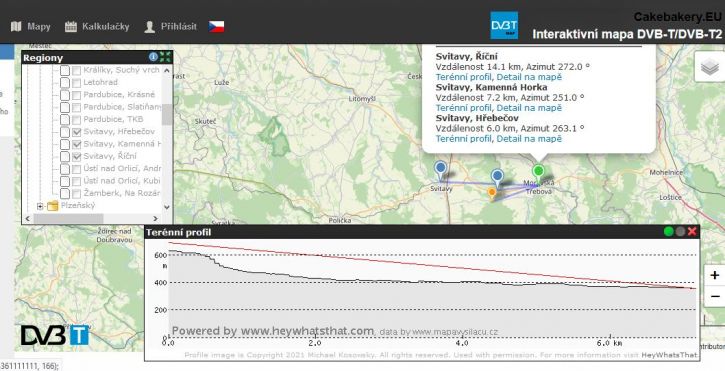Open the Mapy menu

click(31, 27)
